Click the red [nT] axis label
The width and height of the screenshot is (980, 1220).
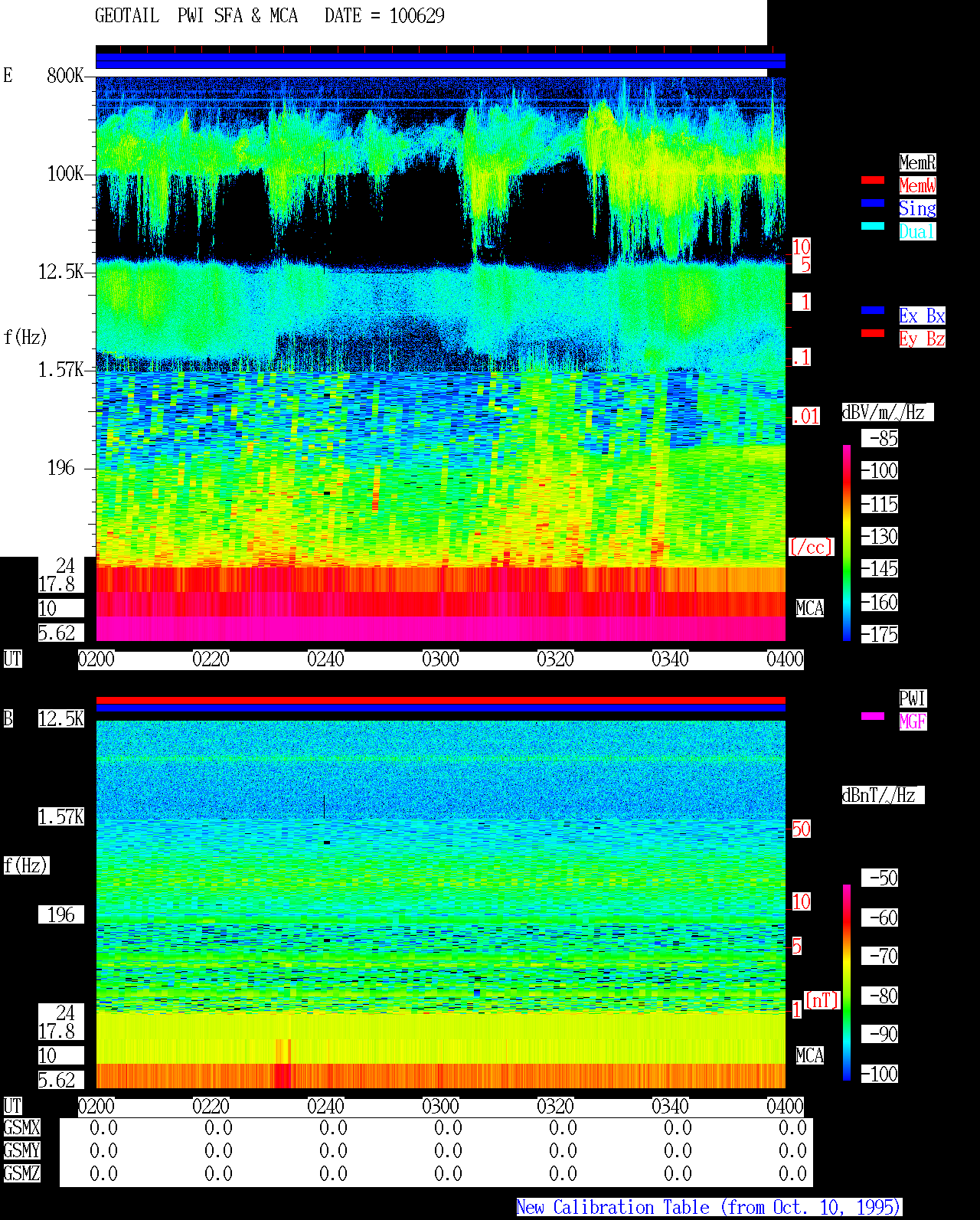[x=822, y=1000]
